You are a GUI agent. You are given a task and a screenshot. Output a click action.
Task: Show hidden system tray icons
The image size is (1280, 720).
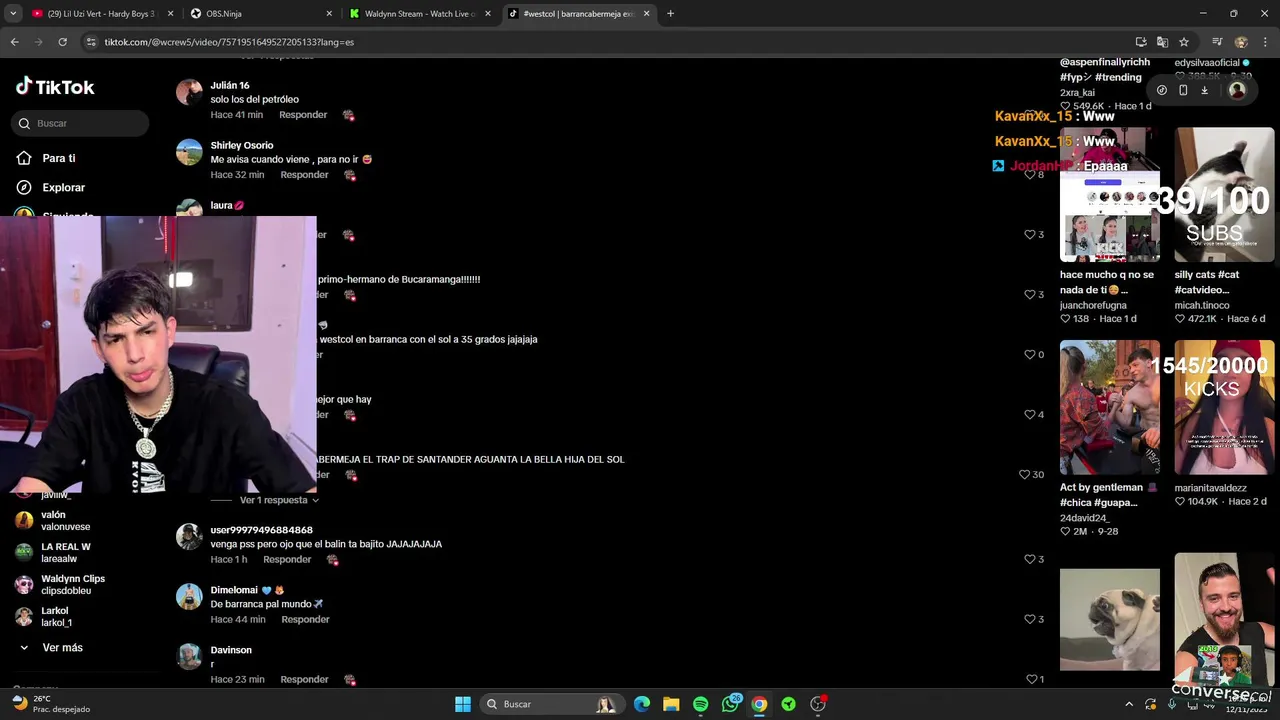coord(1129,704)
